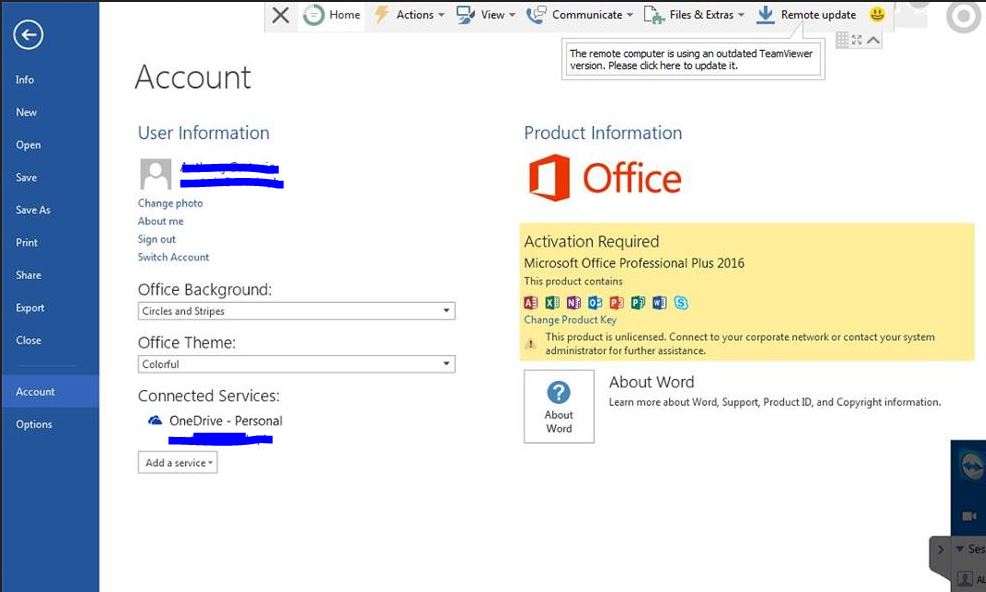Image resolution: width=986 pixels, height=592 pixels.
Task: Click the grid icon under the toolbar
Action: point(842,40)
